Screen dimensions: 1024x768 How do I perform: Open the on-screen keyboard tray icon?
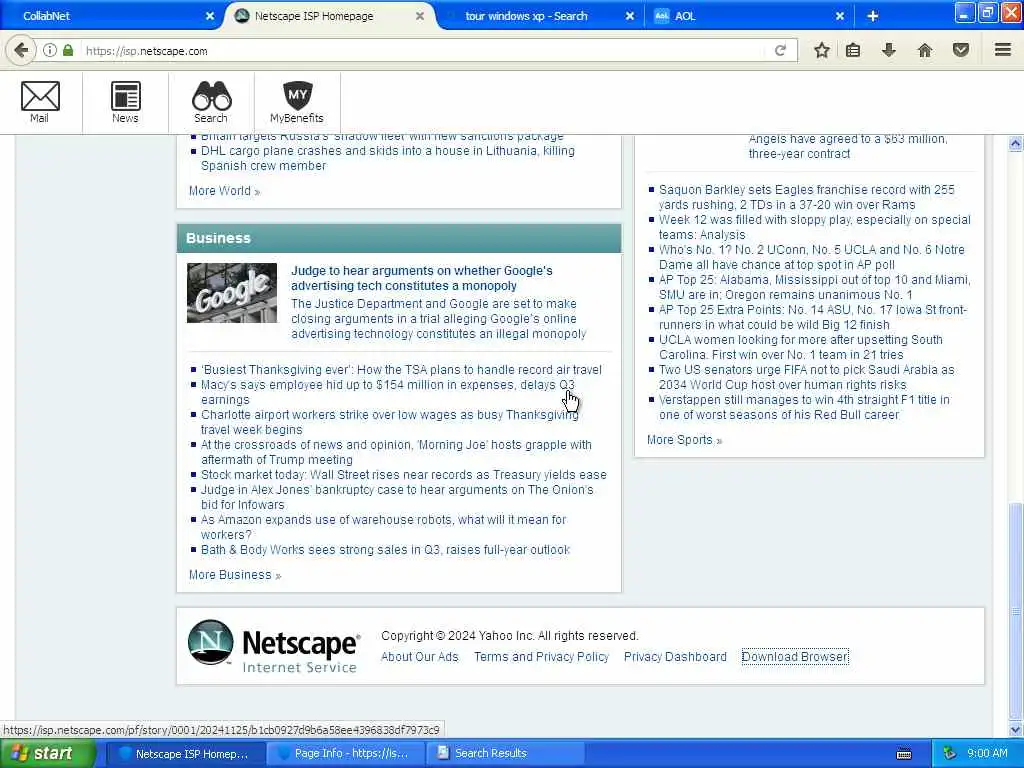tap(904, 754)
